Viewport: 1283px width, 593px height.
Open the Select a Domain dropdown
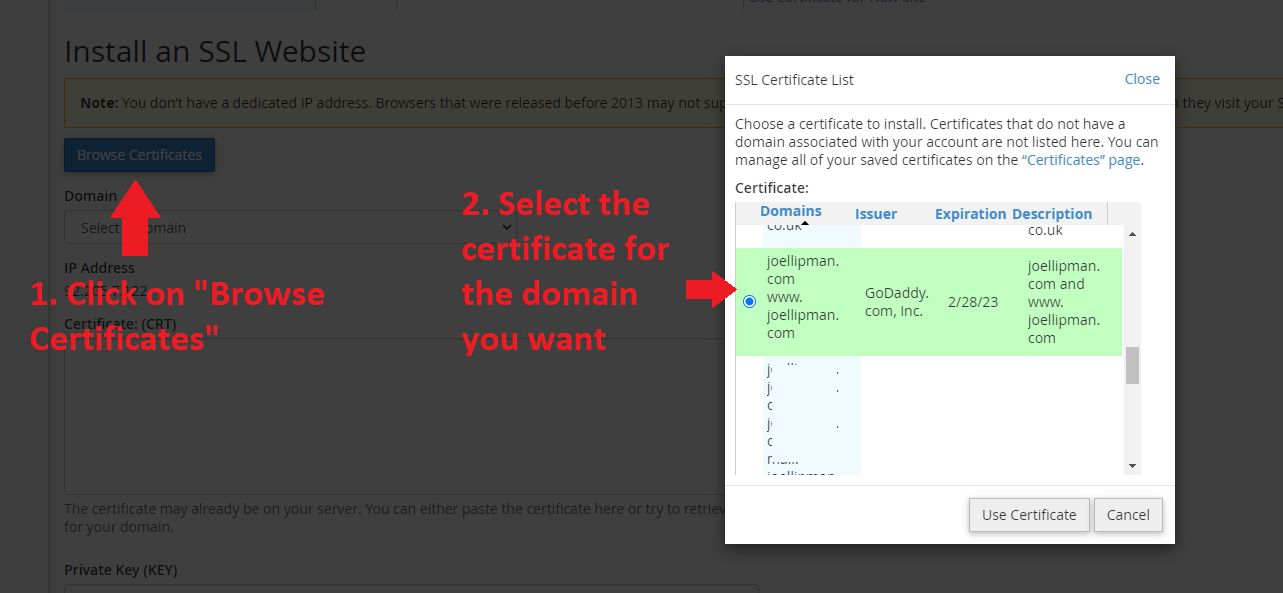click(290, 228)
